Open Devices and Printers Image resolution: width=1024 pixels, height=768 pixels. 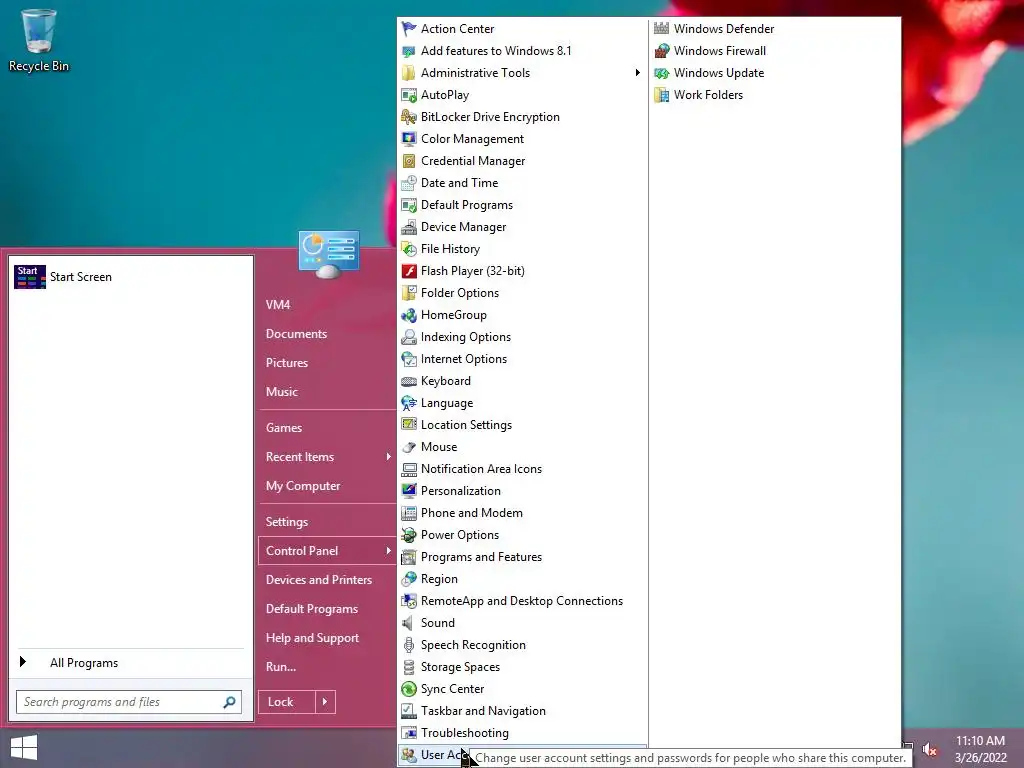pyautogui.click(x=319, y=580)
